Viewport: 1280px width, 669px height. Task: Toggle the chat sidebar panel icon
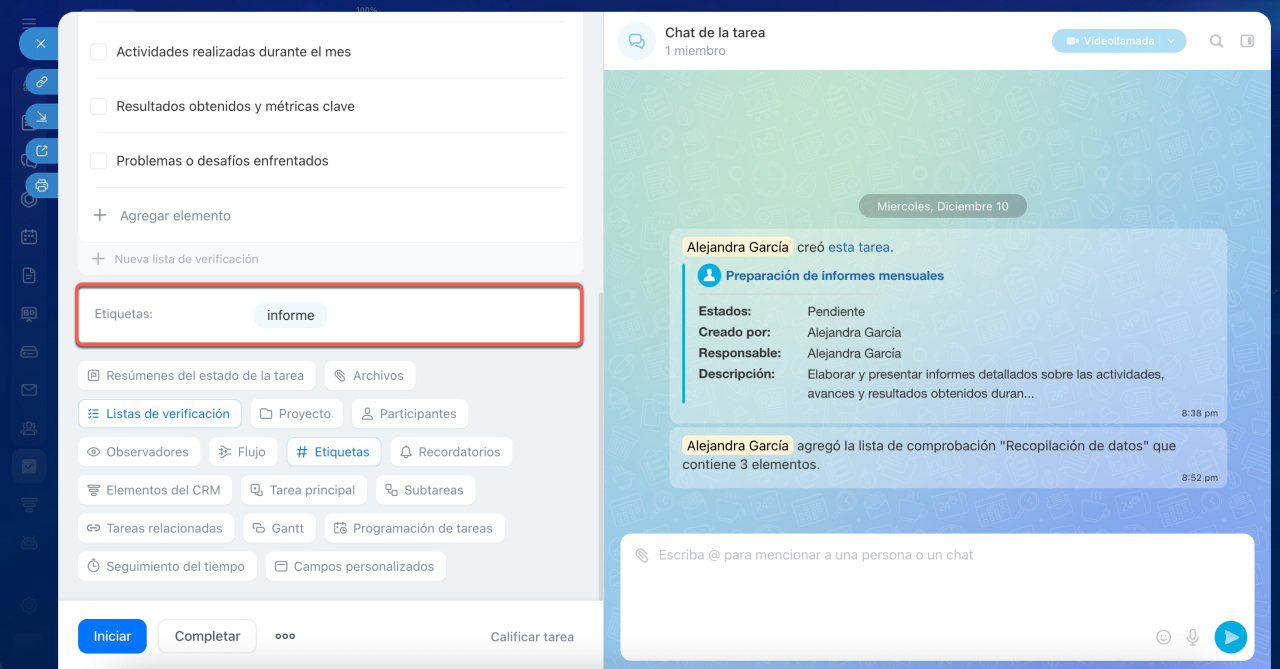click(1247, 41)
